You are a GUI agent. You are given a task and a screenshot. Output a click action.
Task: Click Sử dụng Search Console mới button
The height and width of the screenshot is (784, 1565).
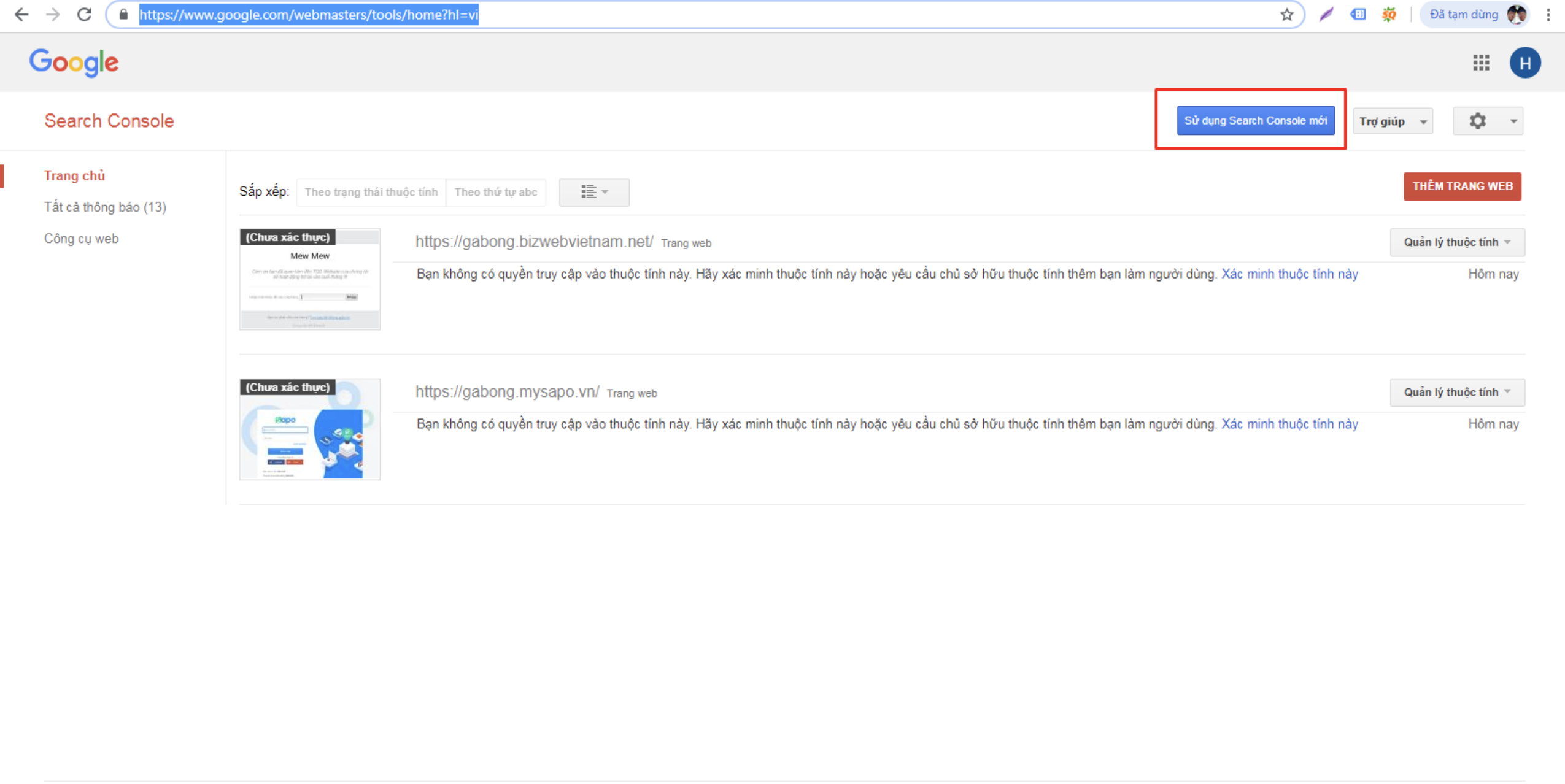(x=1255, y=121)
